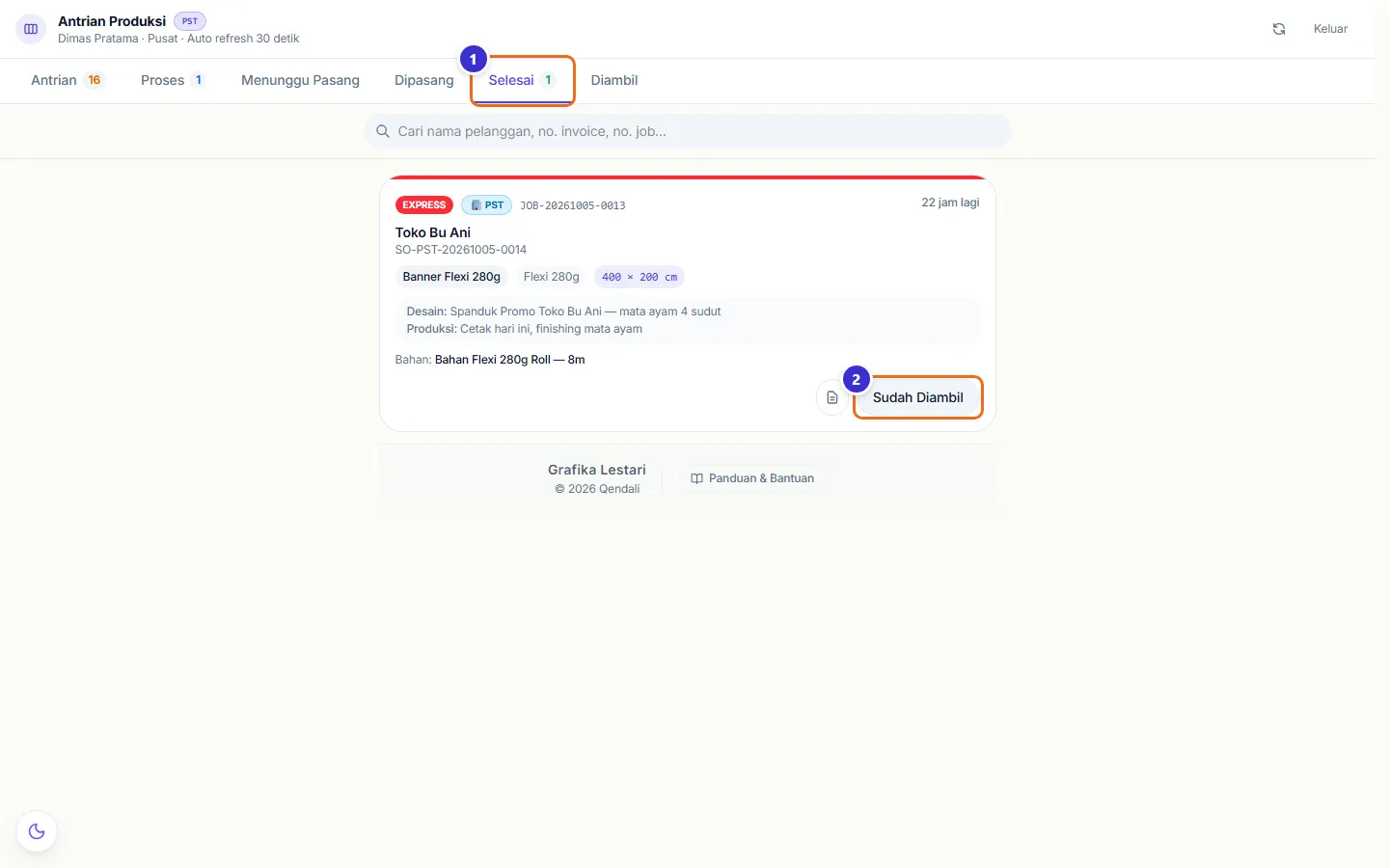Click job number JOB-20261005-0013

pos(573,205)
